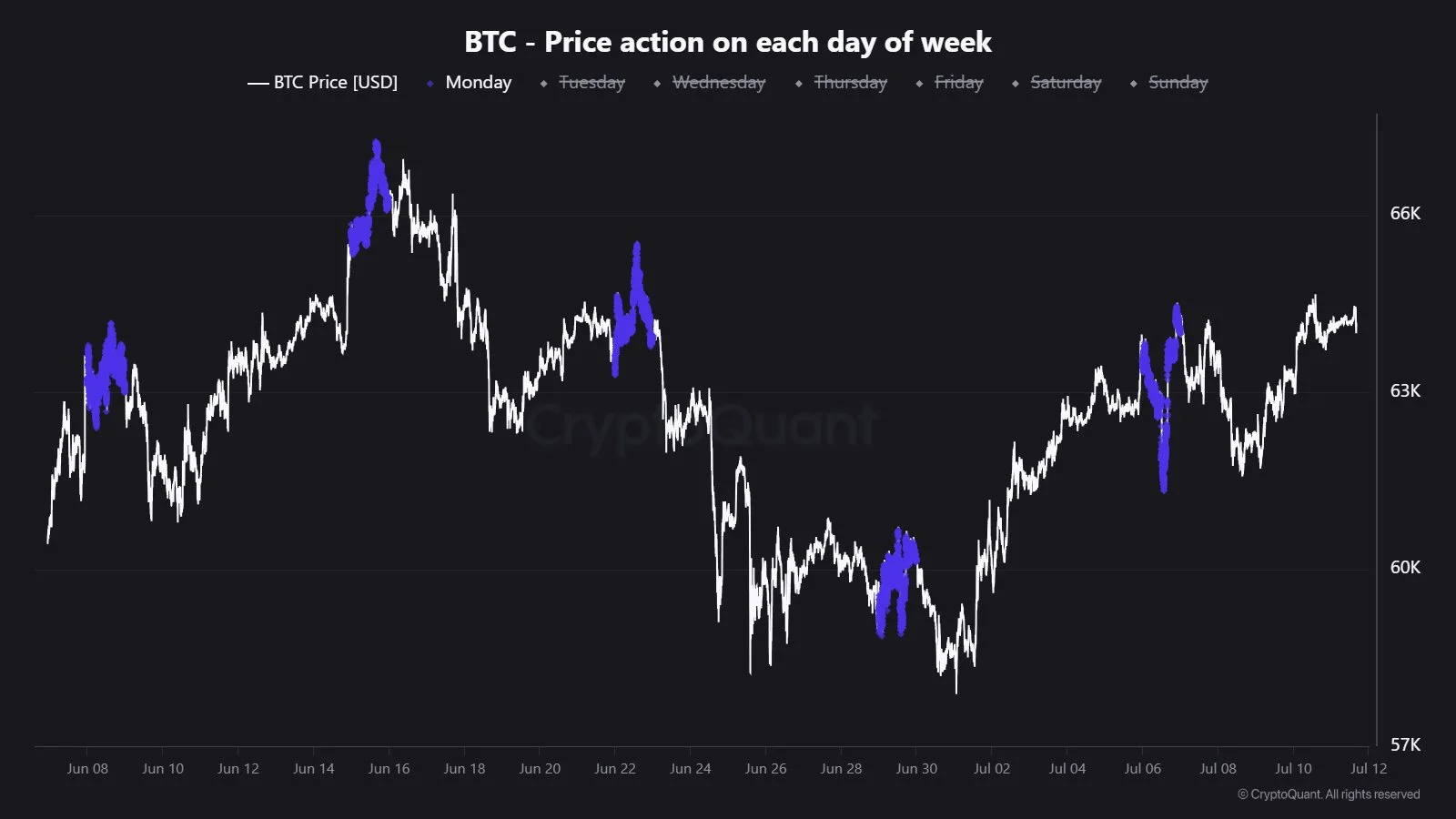Enable the Sunday legend entry

pos(1169,83)
